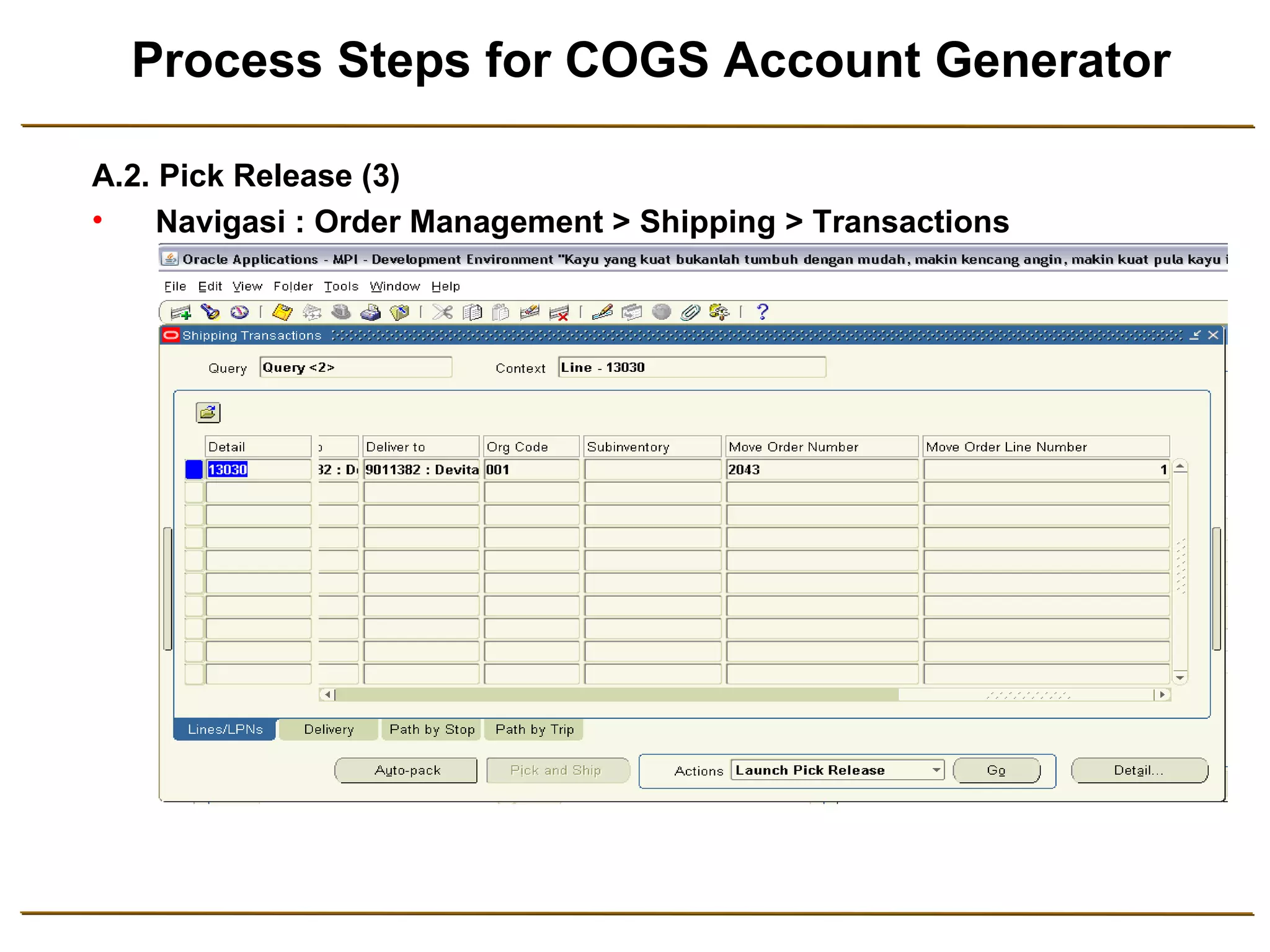Close the Shipping Transactions window
The height and width of the screenshot is (952, 1270).
tap(1214, 335)
